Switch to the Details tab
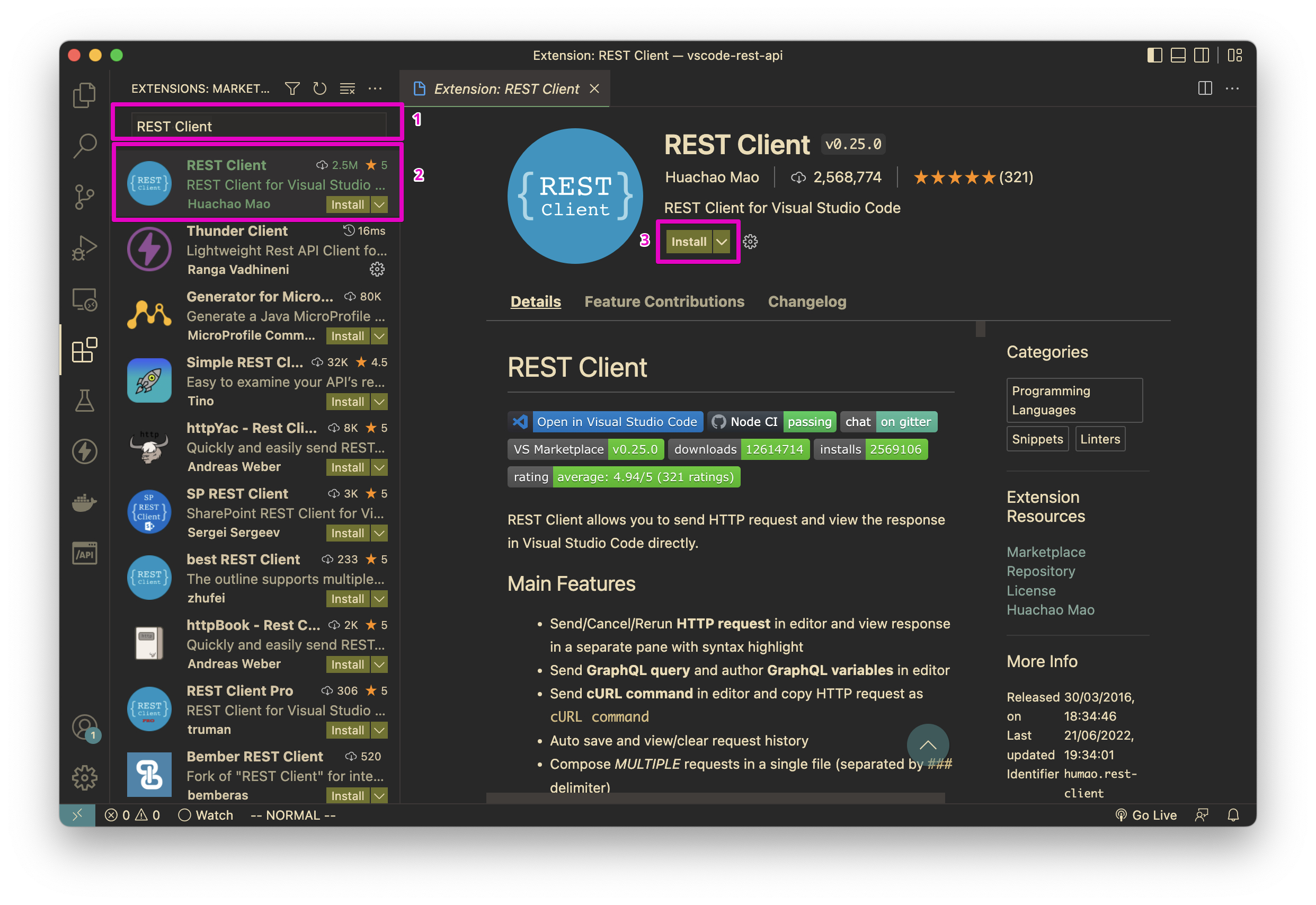Image resolution: width=1316 pixels, height=905 pixels. click(x=535, y=301)
